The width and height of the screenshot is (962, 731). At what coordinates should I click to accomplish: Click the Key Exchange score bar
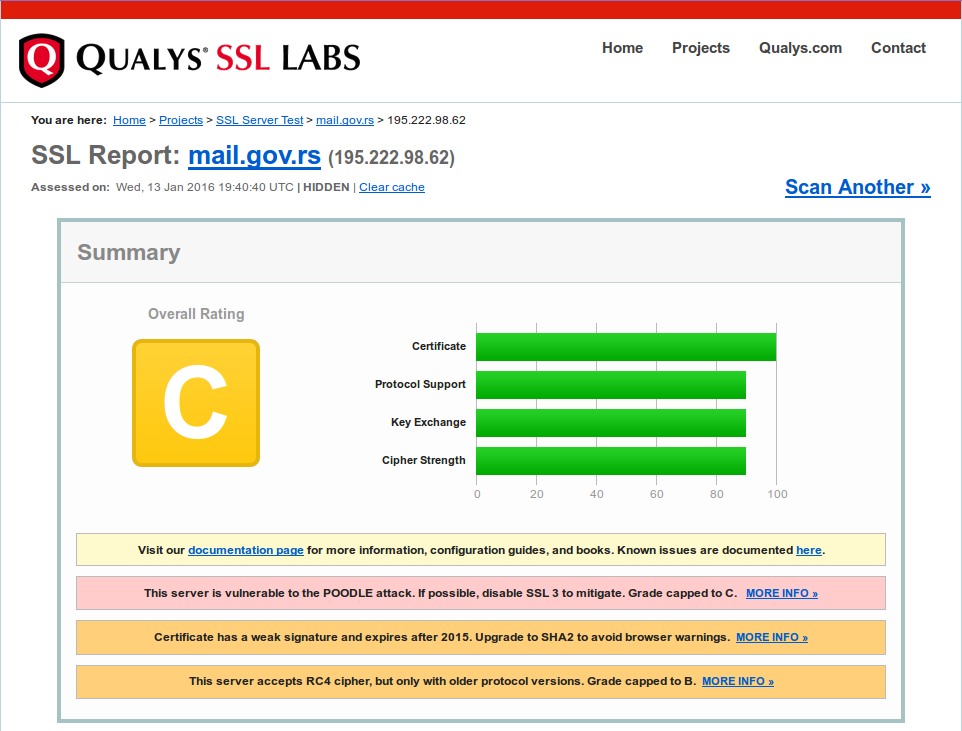click(611, 423)
